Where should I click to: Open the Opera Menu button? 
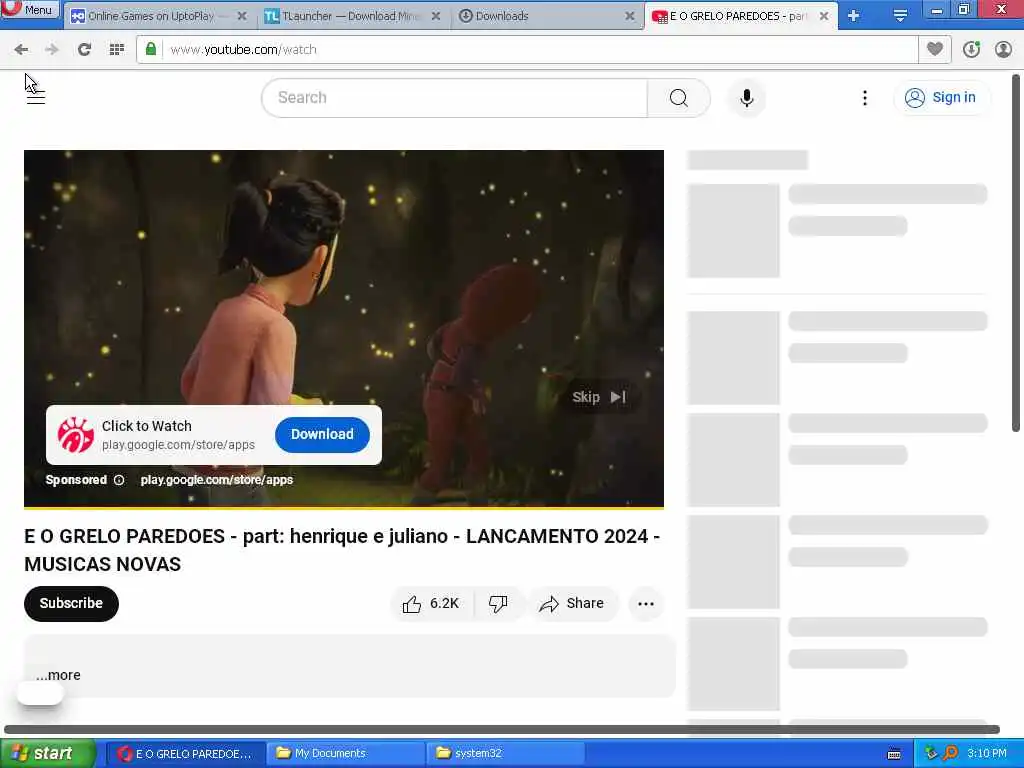(x=29, y=9)
